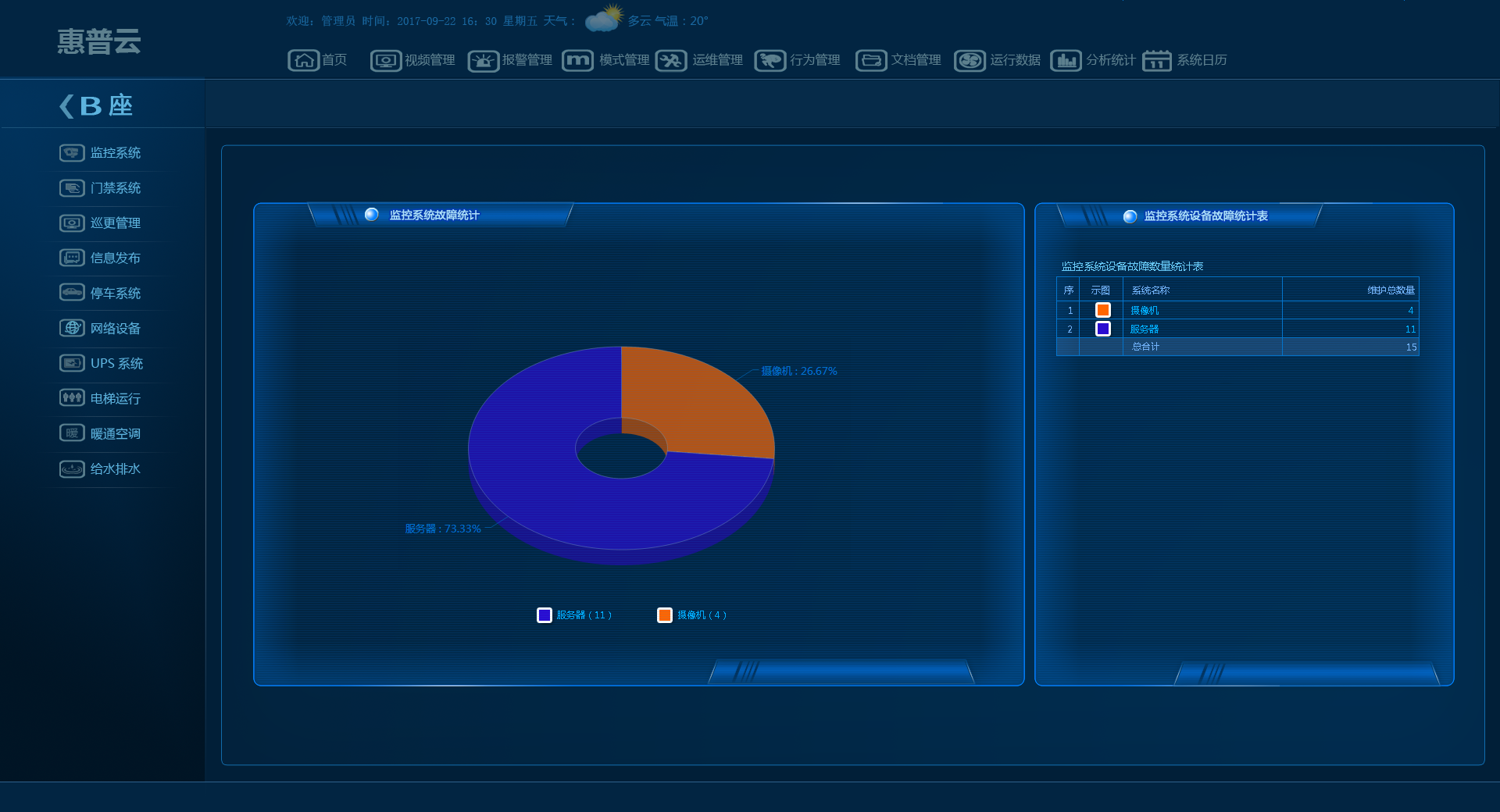Click the 巡更管理 sidebar icon
This screenshot has width=1500, height=812.
click(x=72, y=223)
